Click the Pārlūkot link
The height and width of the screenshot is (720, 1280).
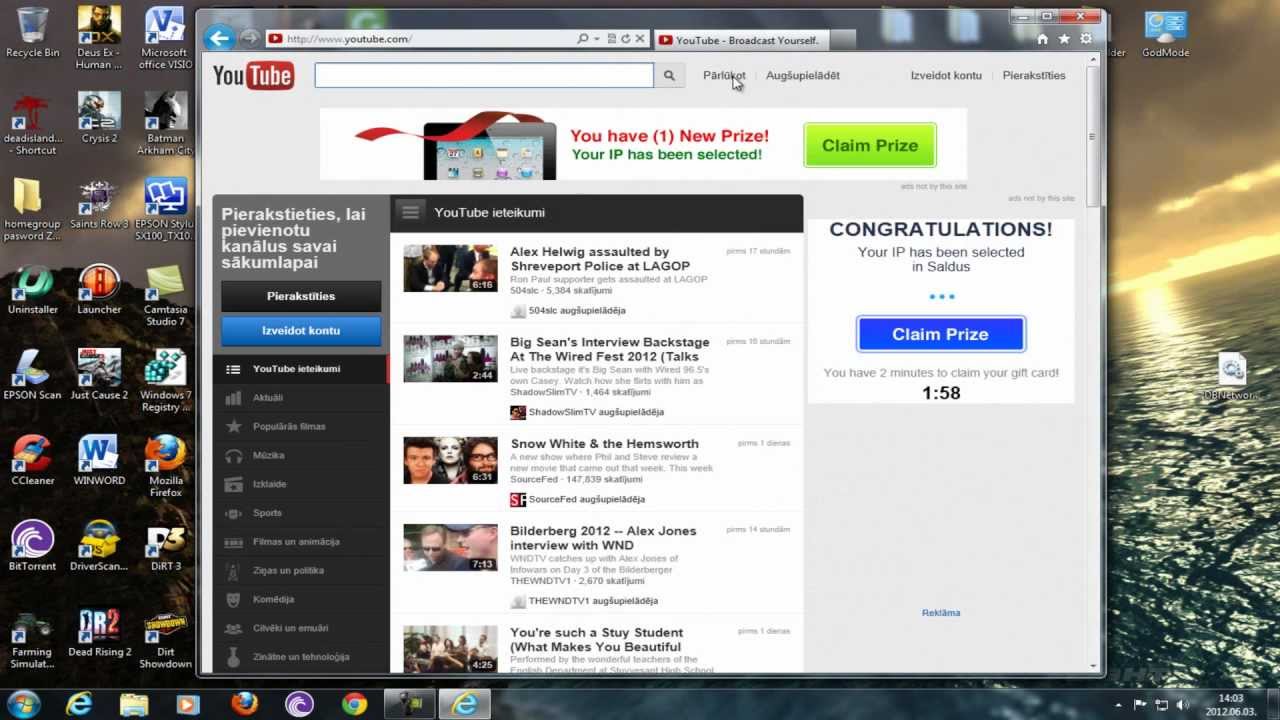[724, 75]
